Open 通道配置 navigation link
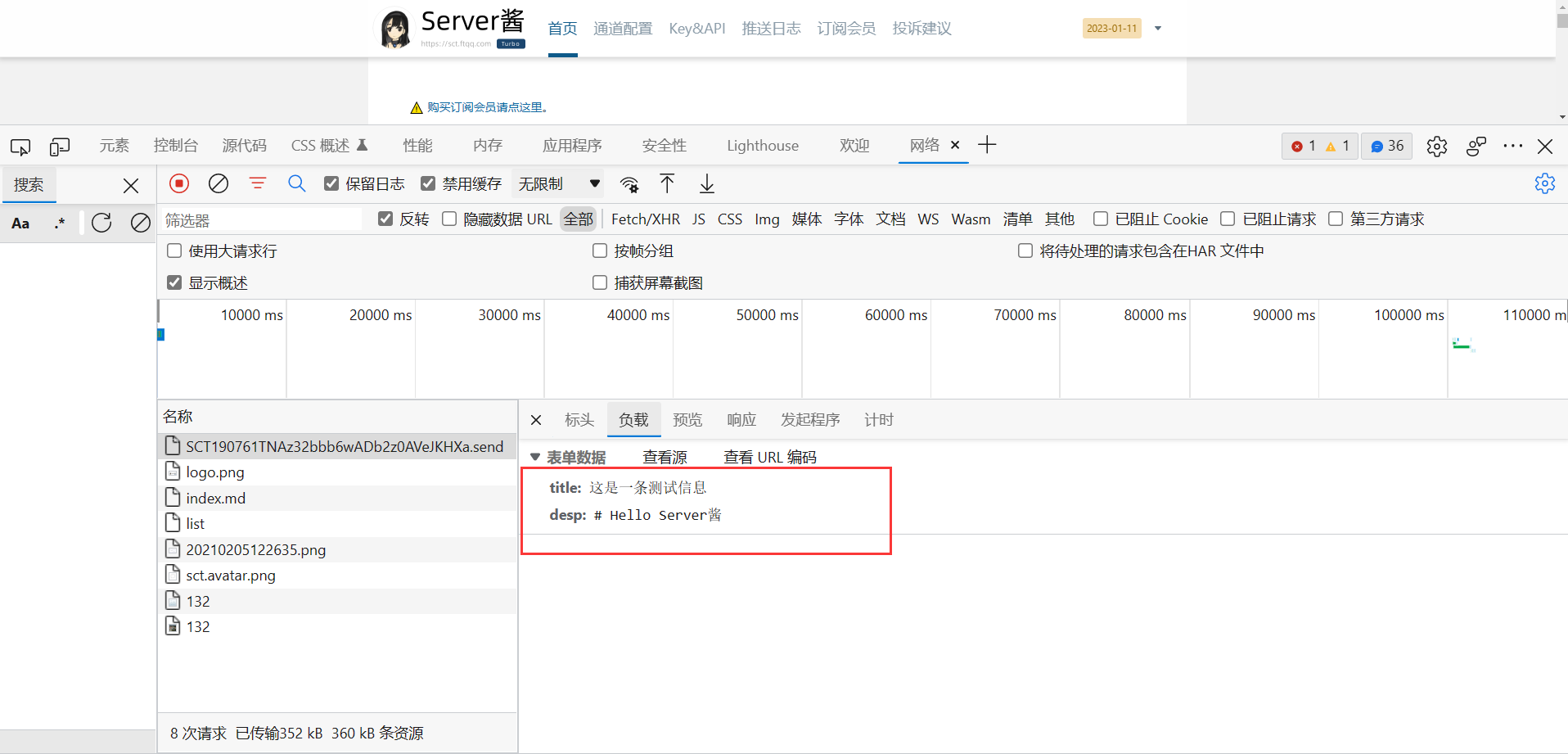 coord(623,29)
